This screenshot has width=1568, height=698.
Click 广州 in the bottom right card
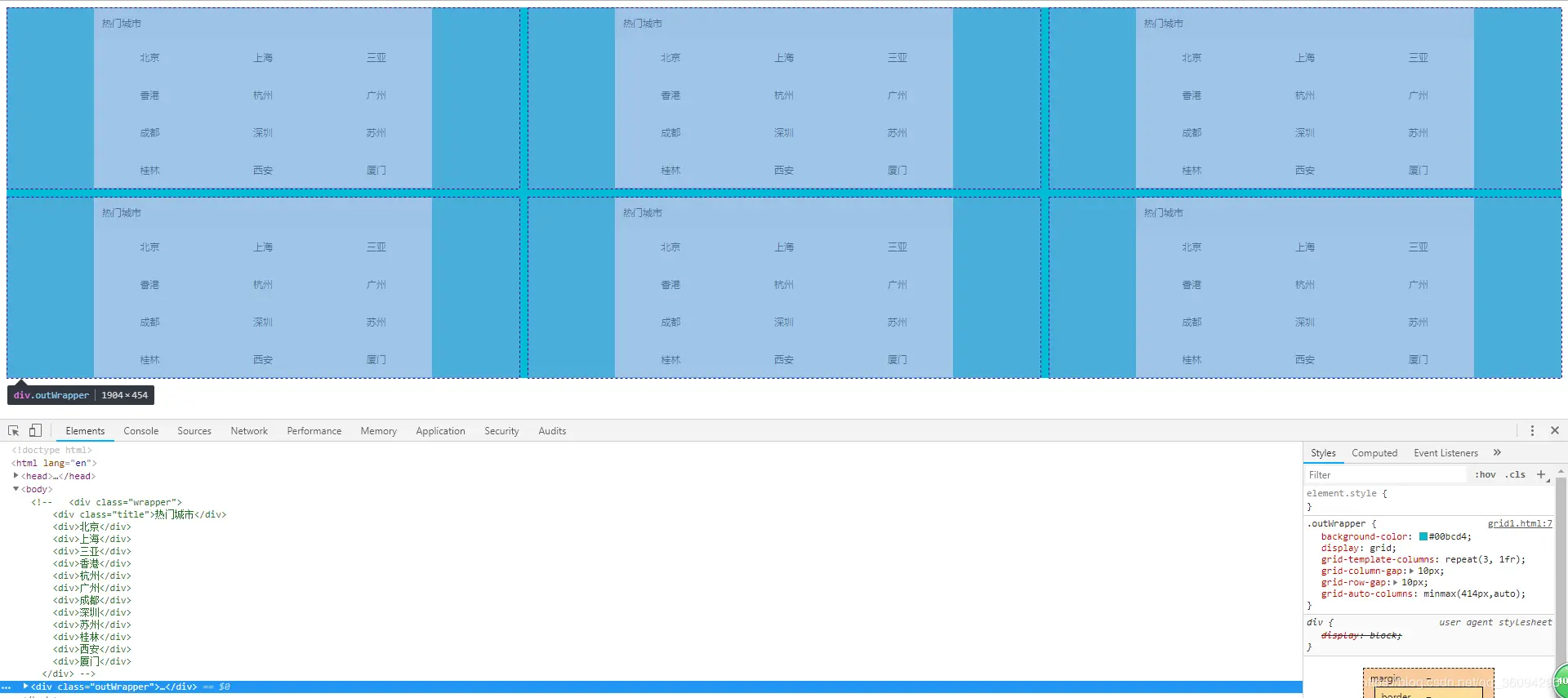[x=1419, y=285]
